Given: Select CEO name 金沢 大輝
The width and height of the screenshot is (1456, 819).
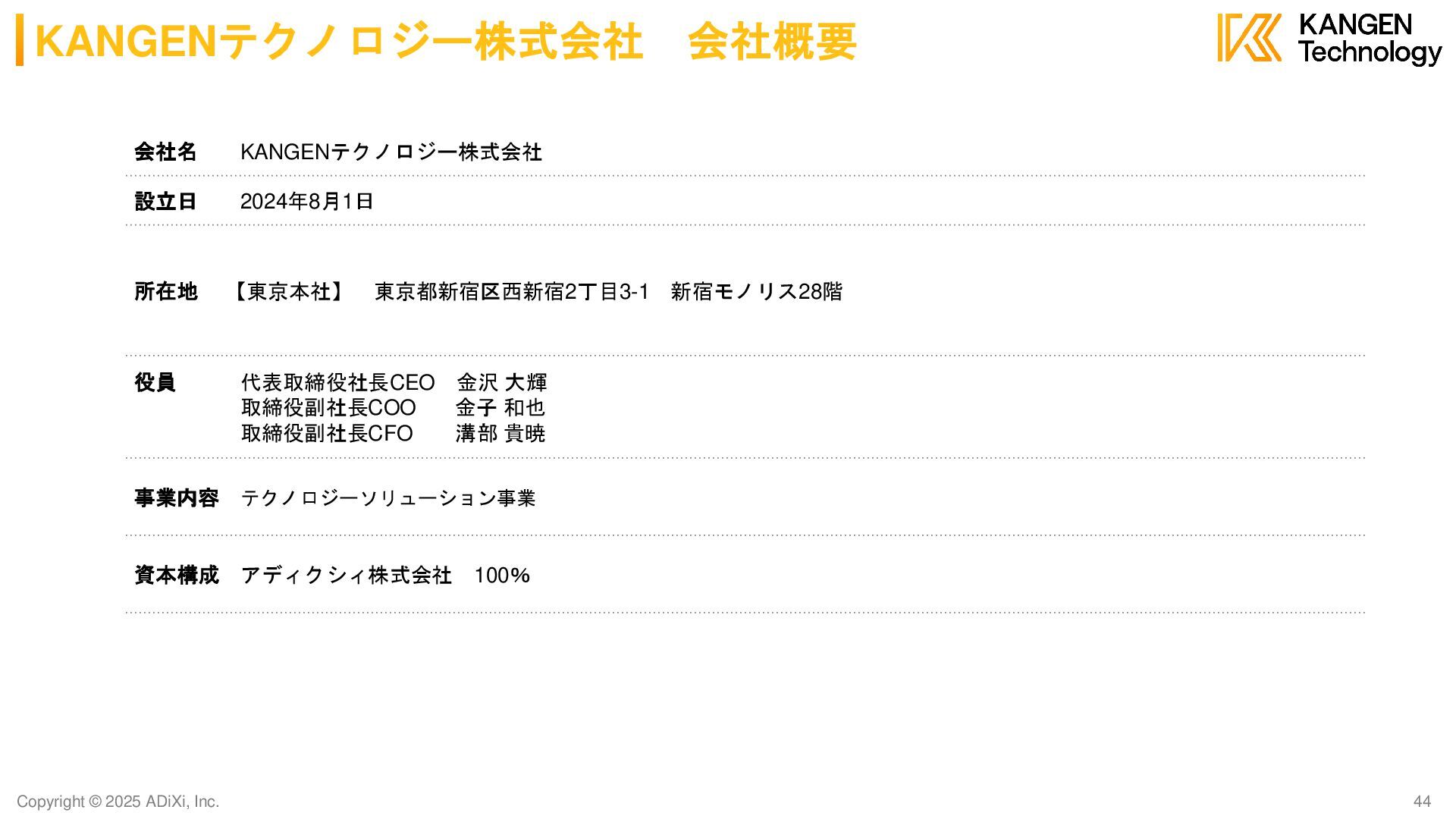Looking at the screenshot, I should point(501,382).
